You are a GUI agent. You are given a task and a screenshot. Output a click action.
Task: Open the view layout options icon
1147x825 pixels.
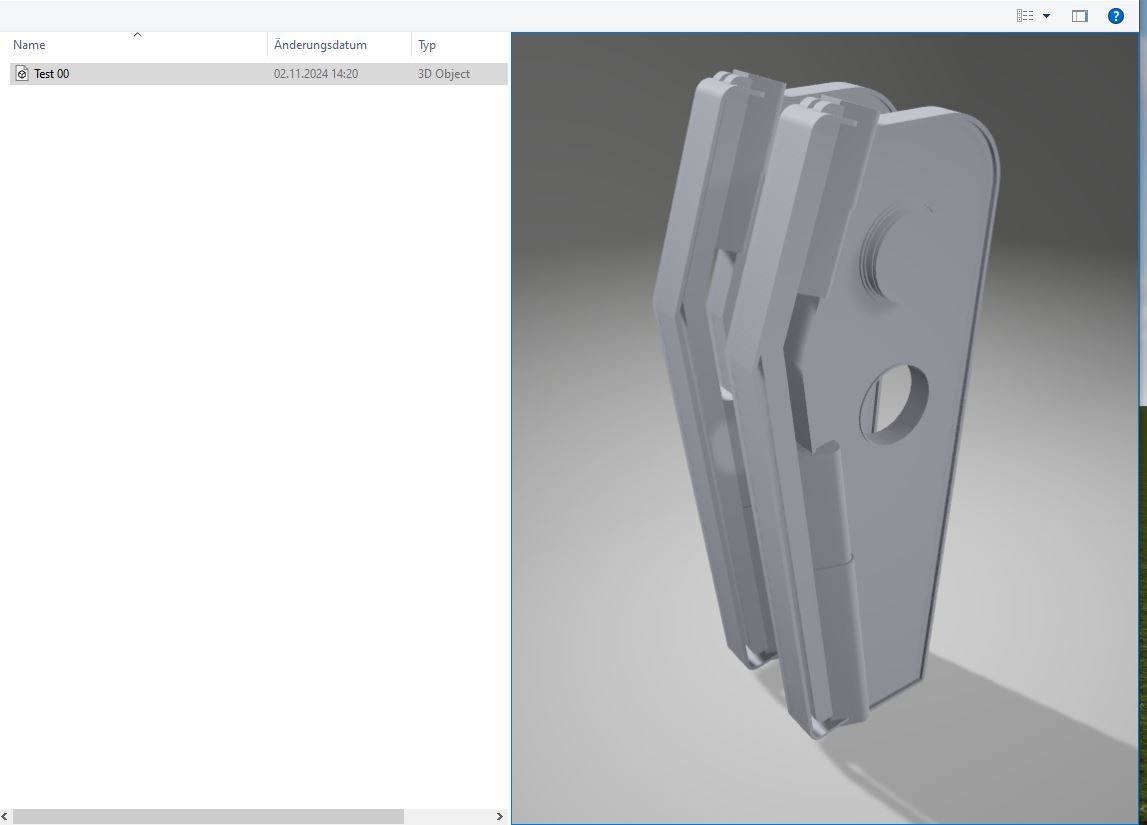pos(1025,15)
